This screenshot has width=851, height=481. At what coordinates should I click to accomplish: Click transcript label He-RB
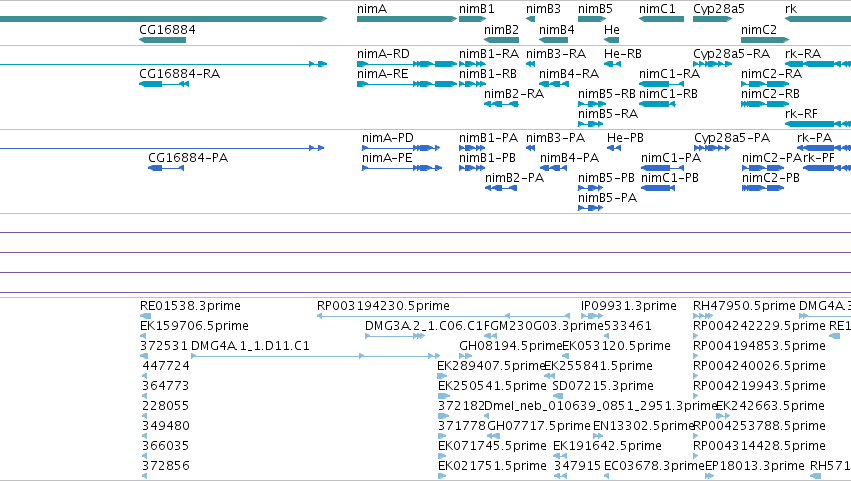623,54
